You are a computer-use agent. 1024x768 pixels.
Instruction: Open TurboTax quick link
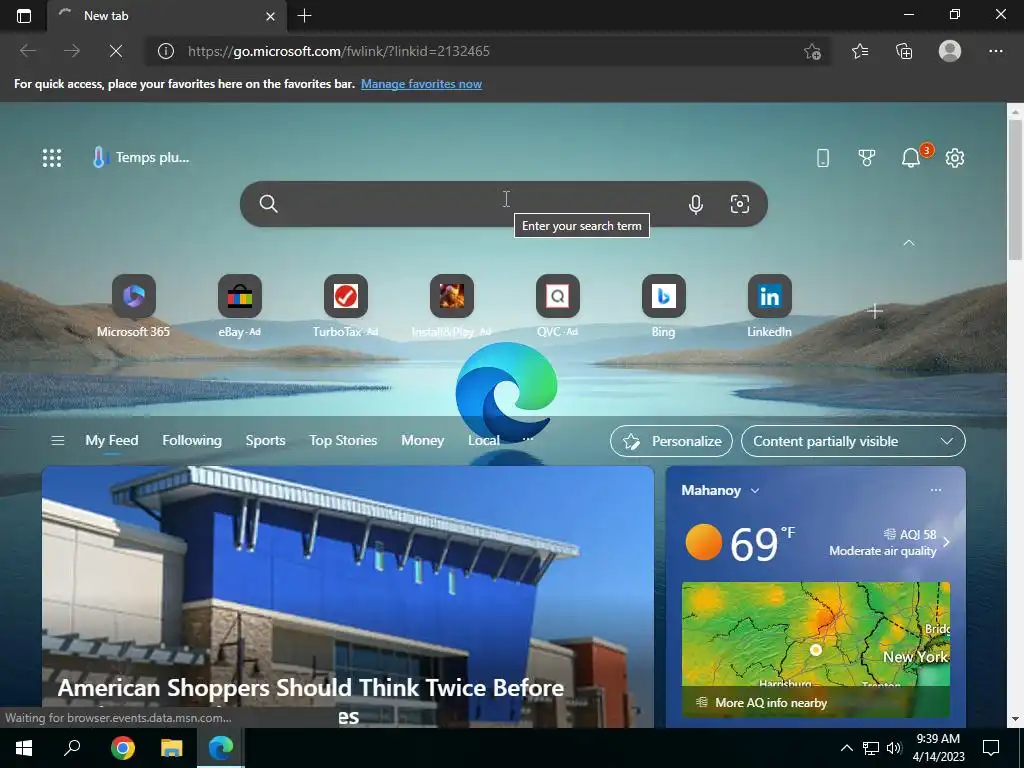tap(345, 306)
